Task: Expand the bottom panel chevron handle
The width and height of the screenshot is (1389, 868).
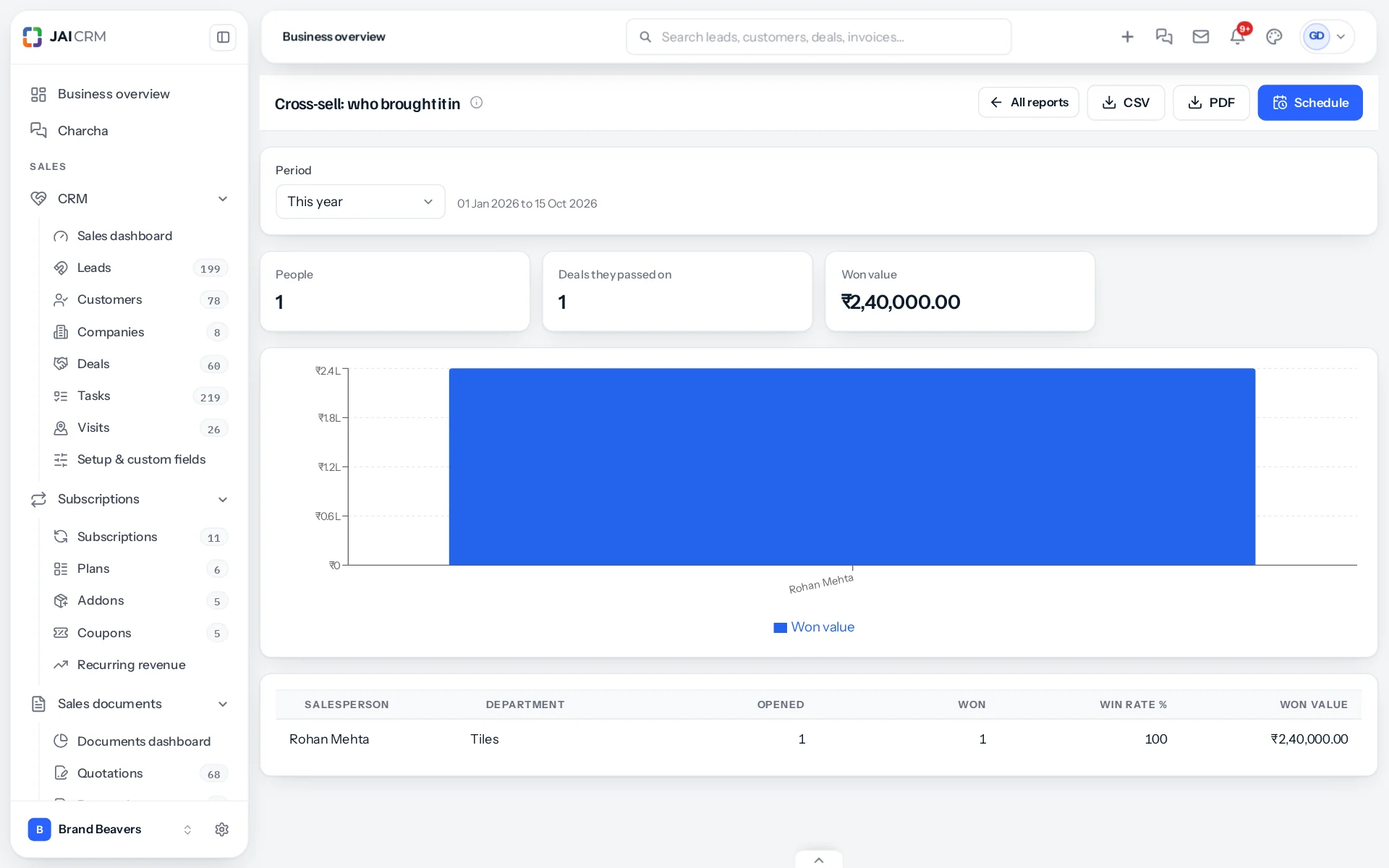Action: coord(819,860)
